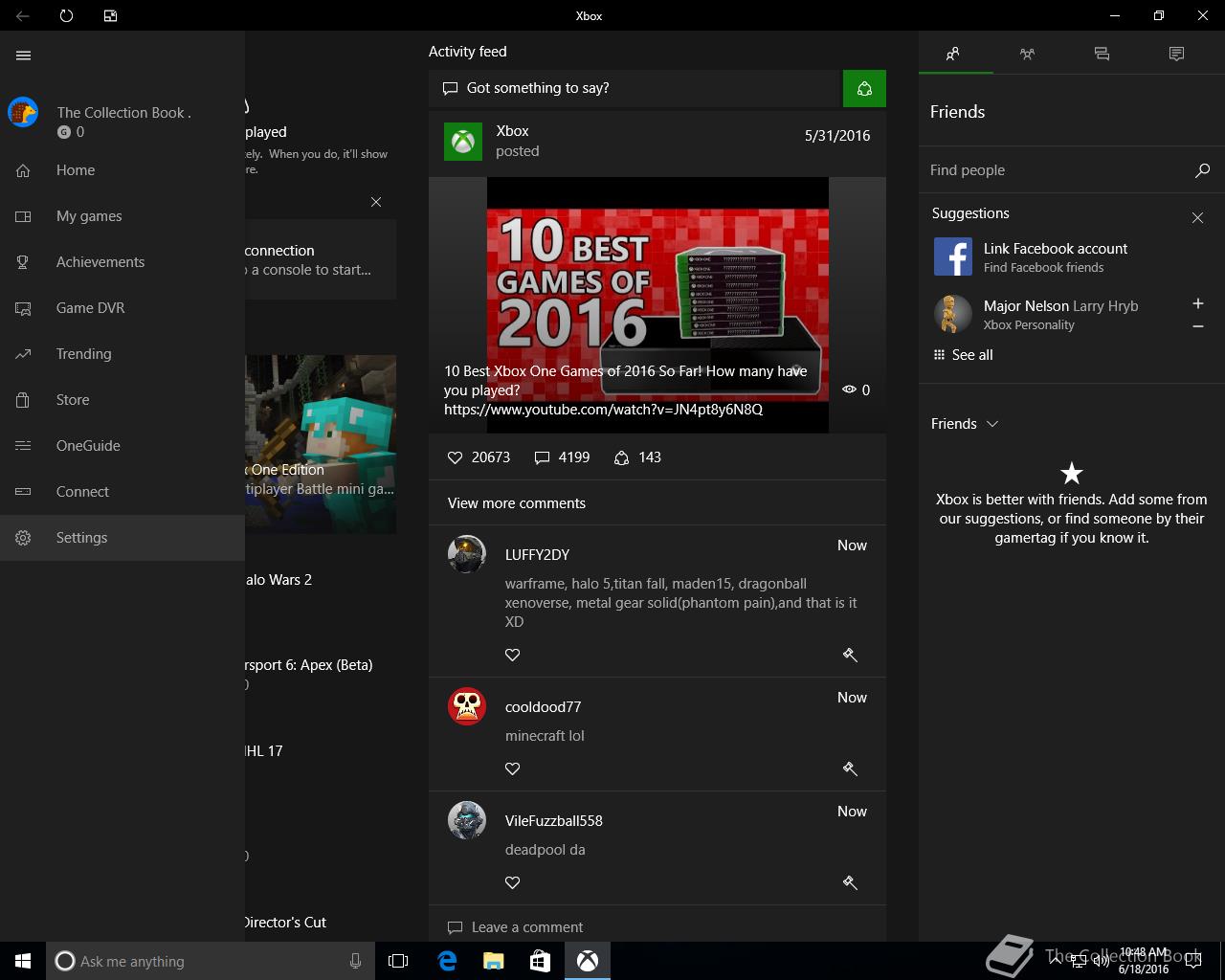
Task: Open Store in sidebar
Action: 122,400
